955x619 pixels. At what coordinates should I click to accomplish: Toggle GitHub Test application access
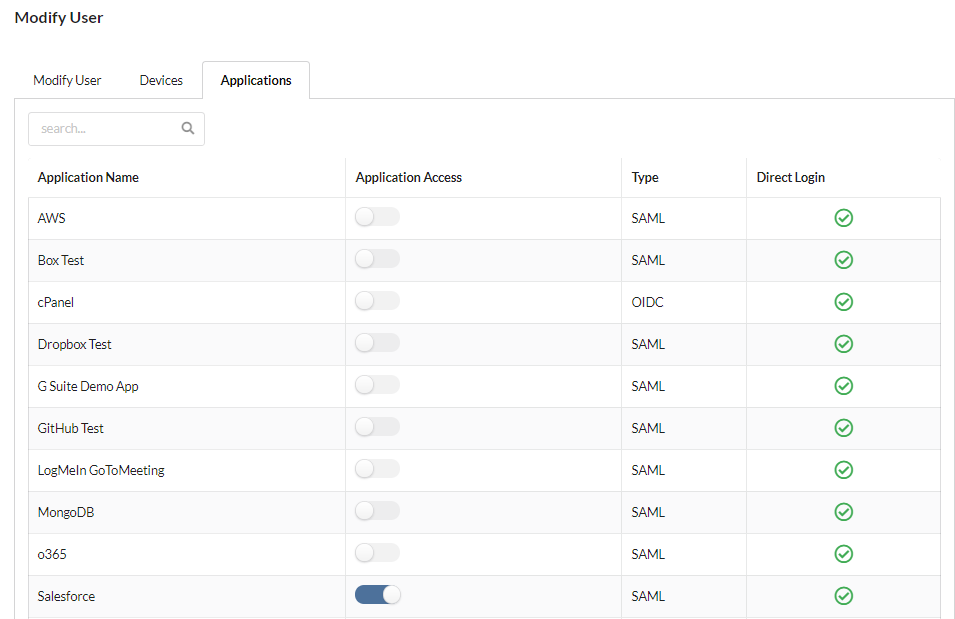tap(378, 427)
